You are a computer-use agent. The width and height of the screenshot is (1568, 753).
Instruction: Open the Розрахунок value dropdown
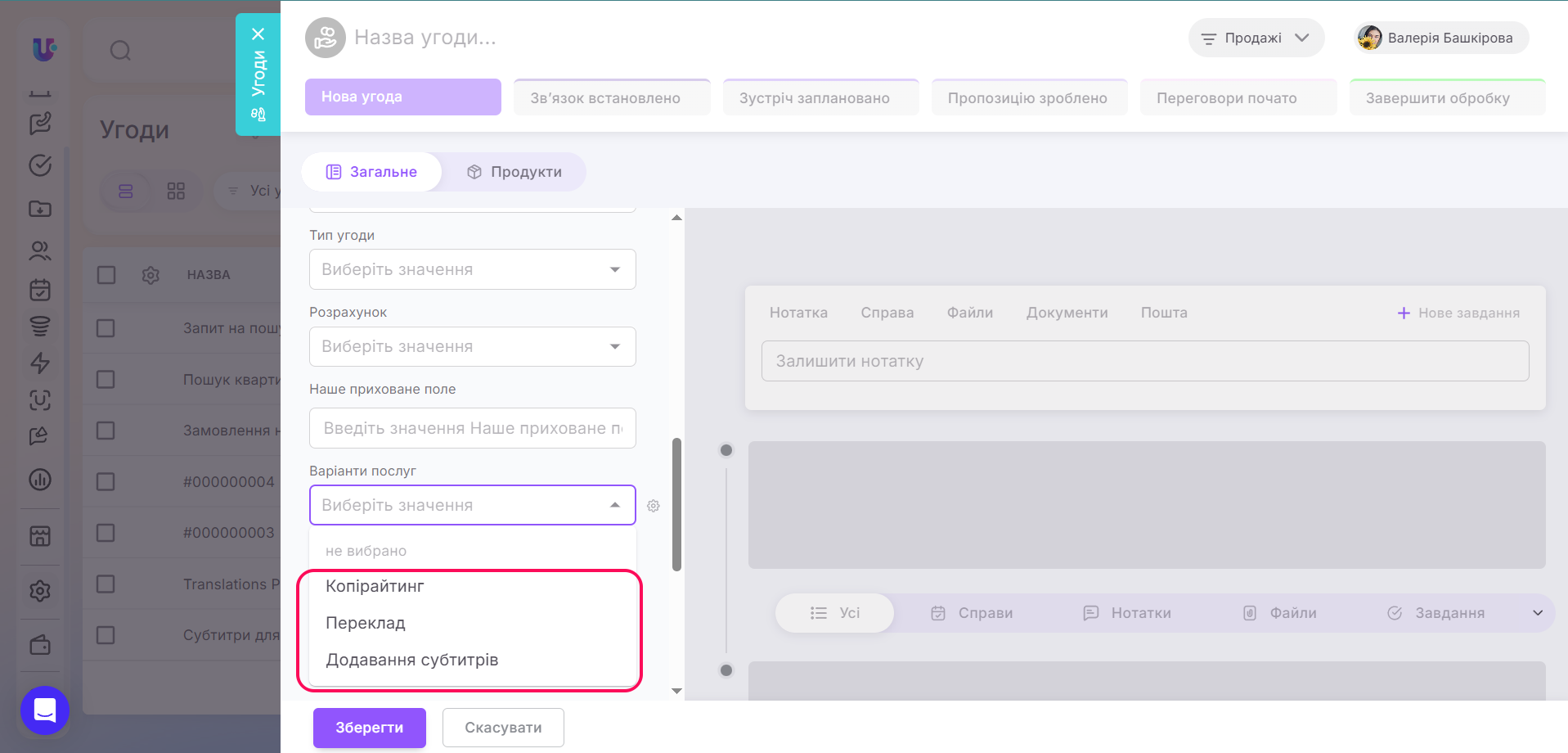click(x=472, y=346)
